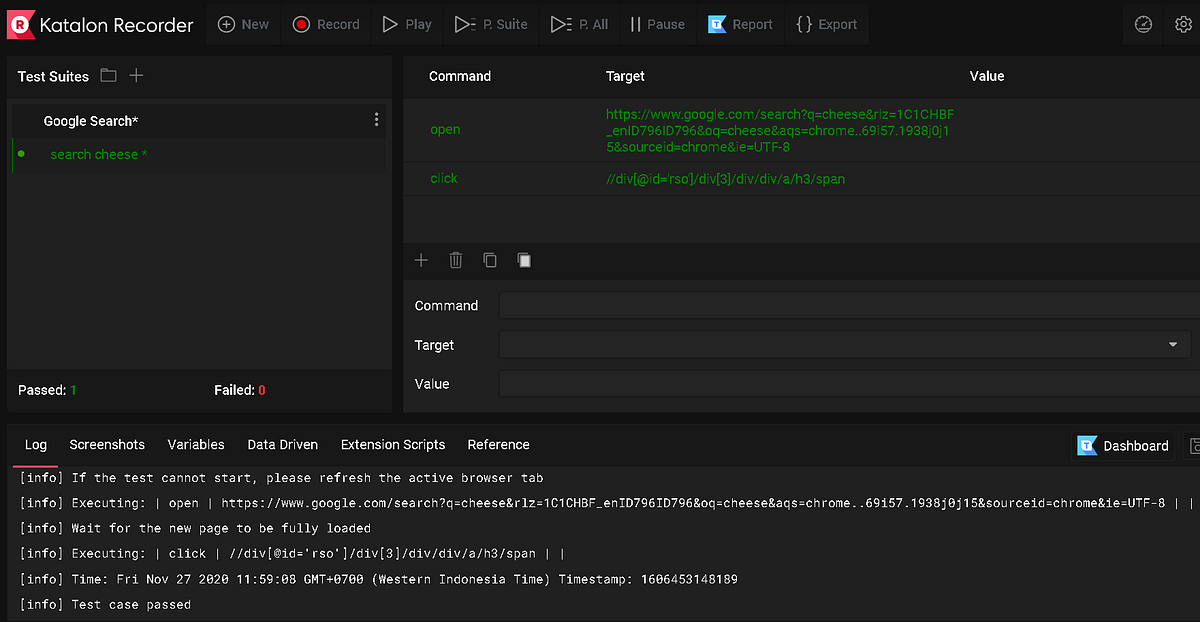Screen dimensions: 1200x622
Task: Add a new command with the plus icon
Action: 421,260
